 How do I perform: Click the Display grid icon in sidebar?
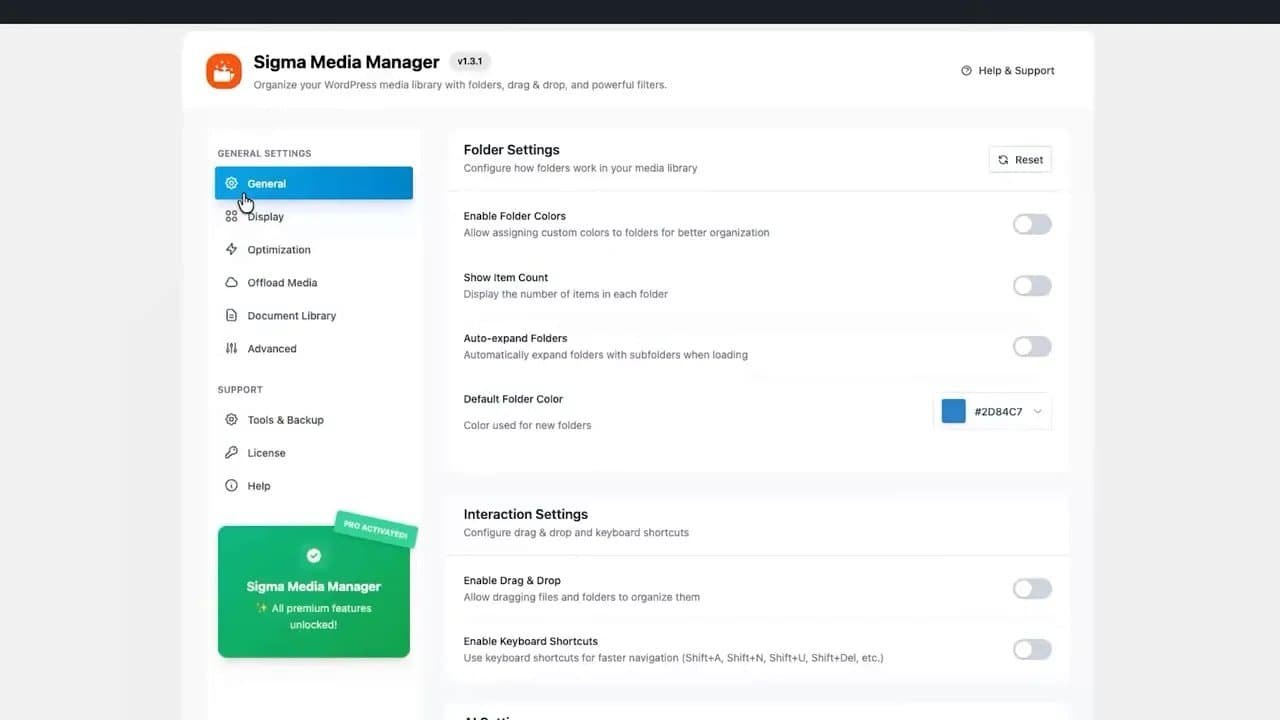point(231,216)
